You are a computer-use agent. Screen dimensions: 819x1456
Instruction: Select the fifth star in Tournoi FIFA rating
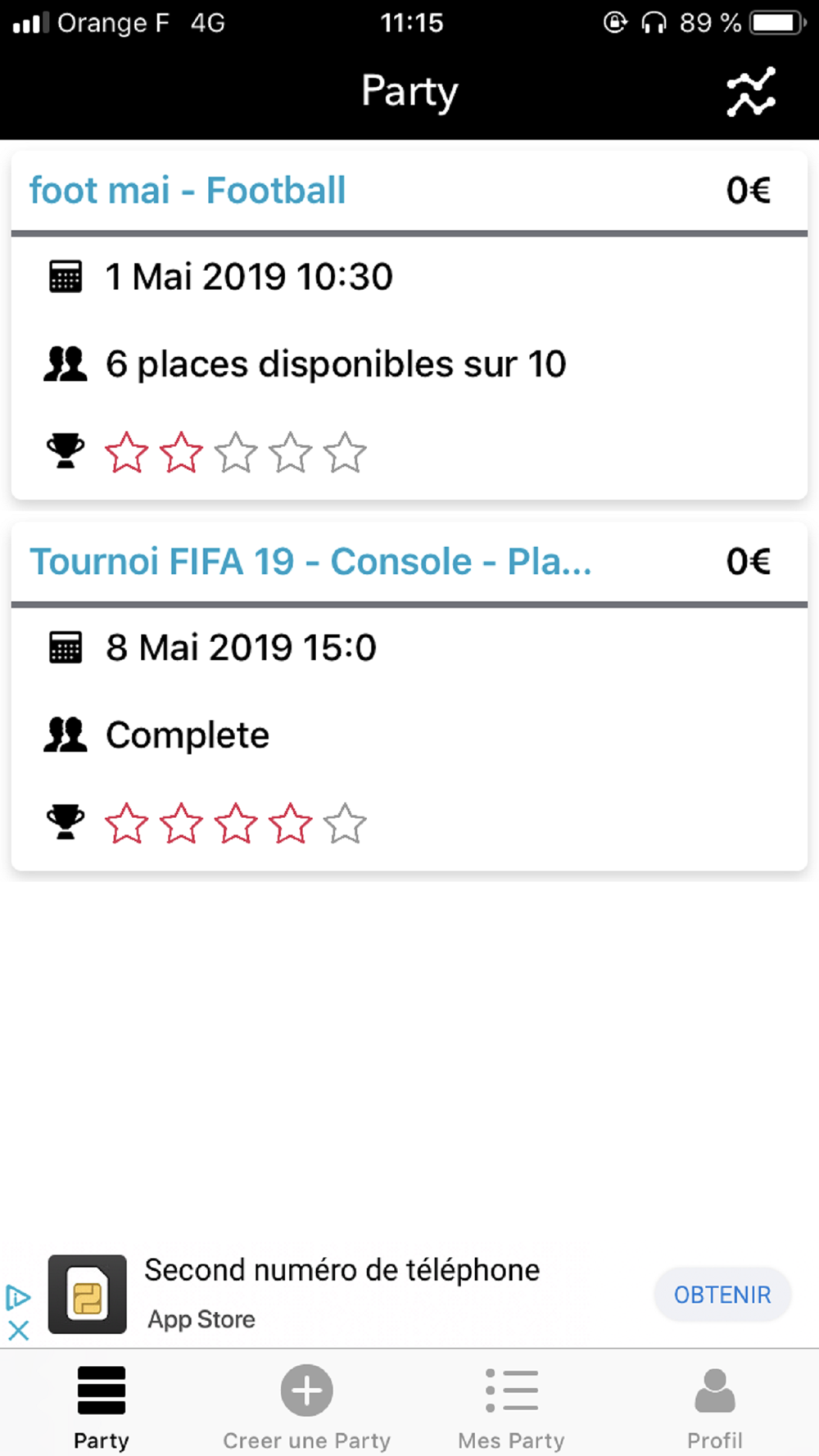click(345, 823)
